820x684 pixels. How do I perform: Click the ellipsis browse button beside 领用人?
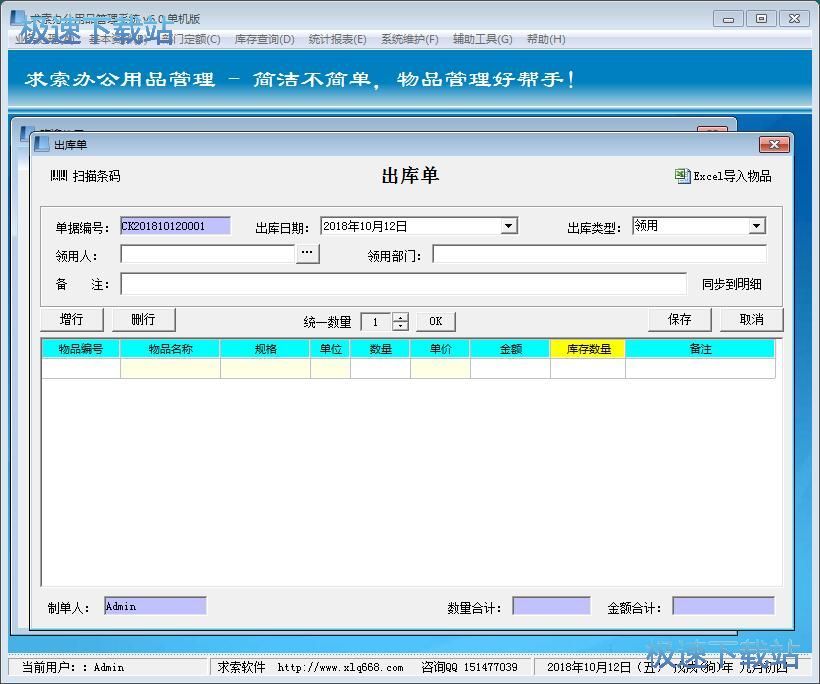307,254
